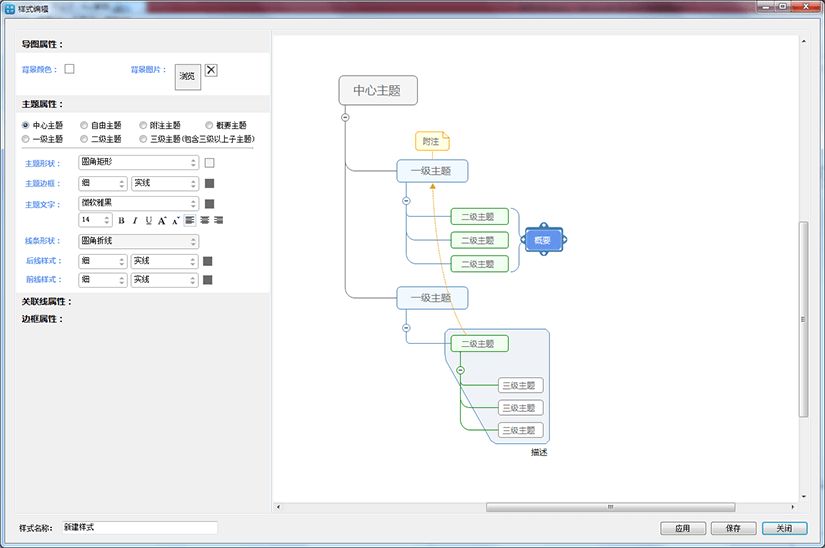Open the 背景颜色 color swatch

click(x=70, y=69)
